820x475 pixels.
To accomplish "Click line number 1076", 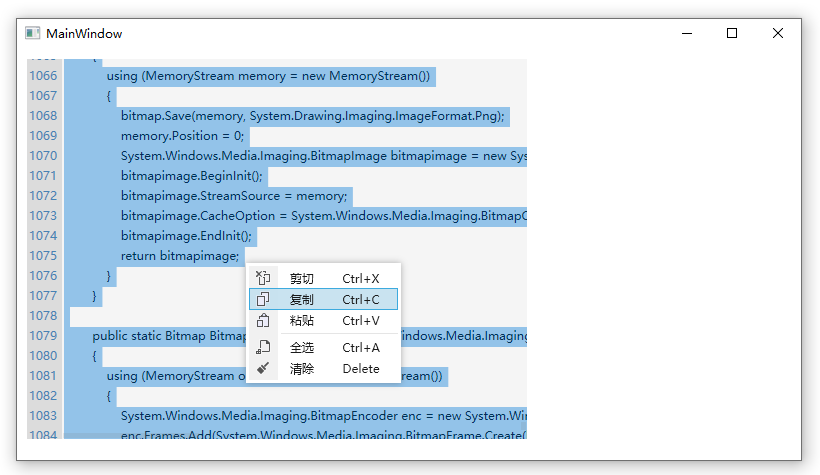I will [x=43, y=276].
